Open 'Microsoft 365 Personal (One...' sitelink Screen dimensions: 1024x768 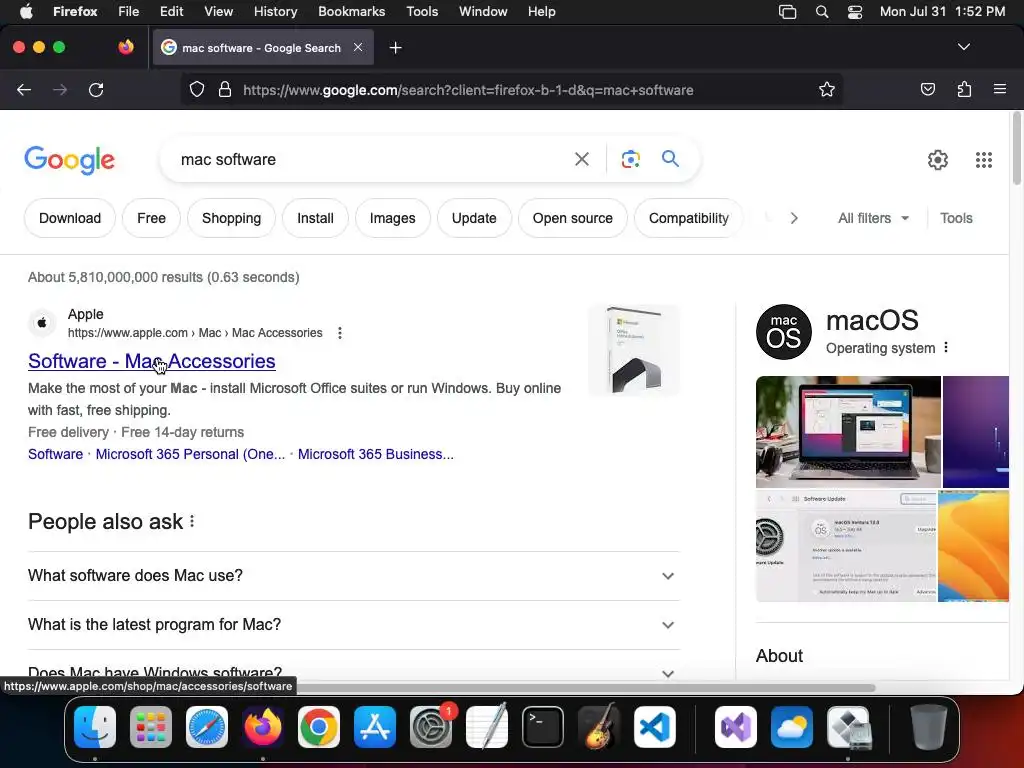pos(190,455)
